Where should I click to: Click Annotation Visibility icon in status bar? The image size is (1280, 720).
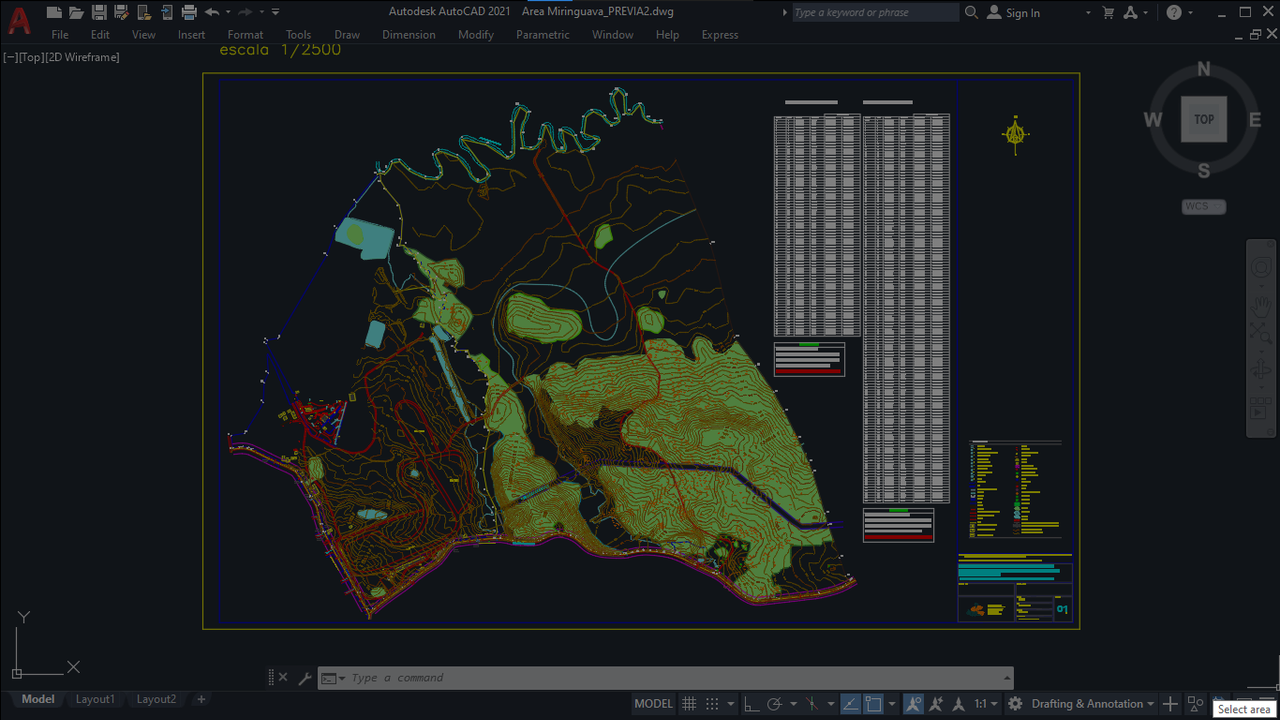(914, 704)
